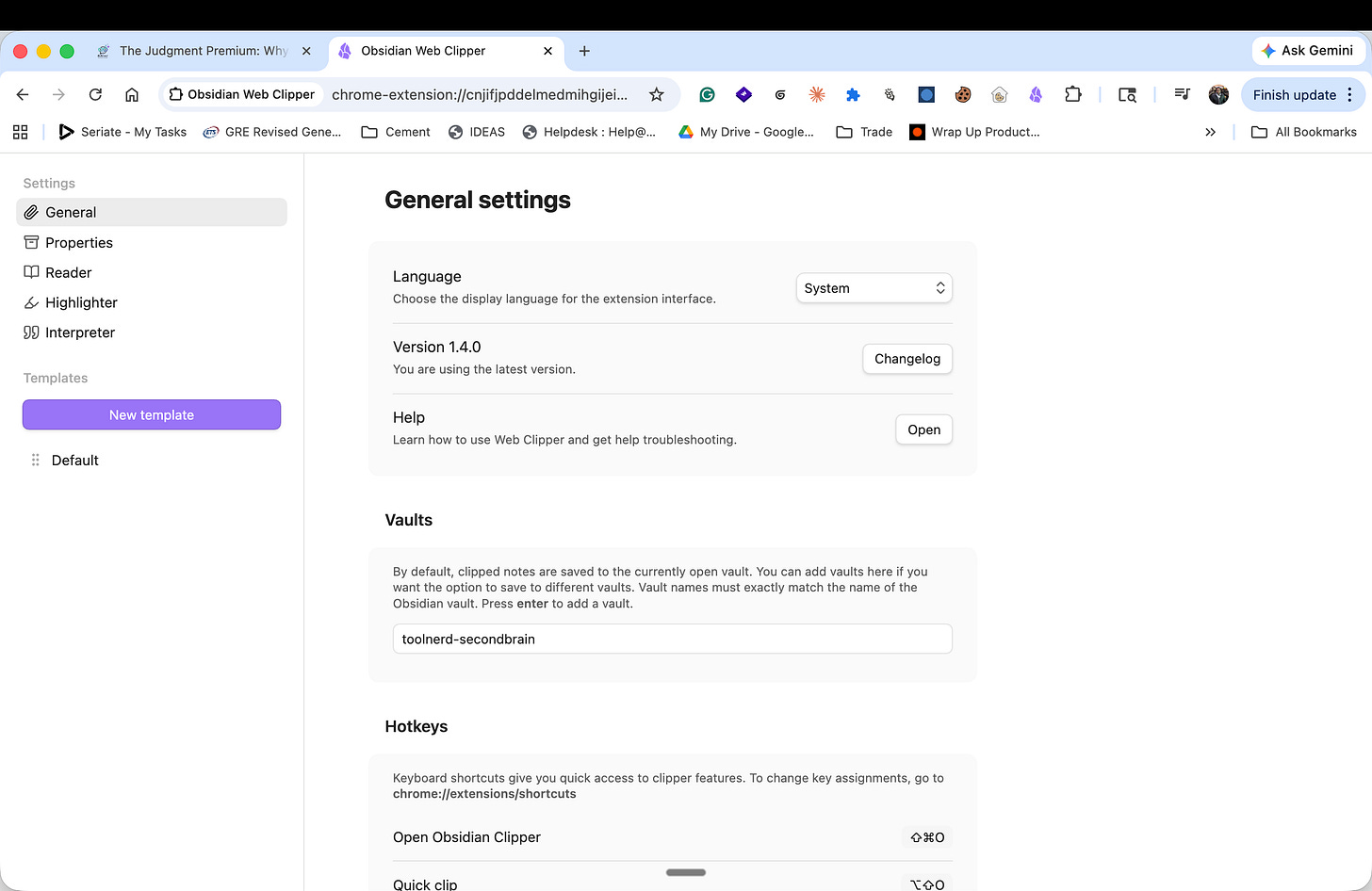This screenshot has width=1372, height=891.
Task: Click the home icon
Action: (131, 94)
